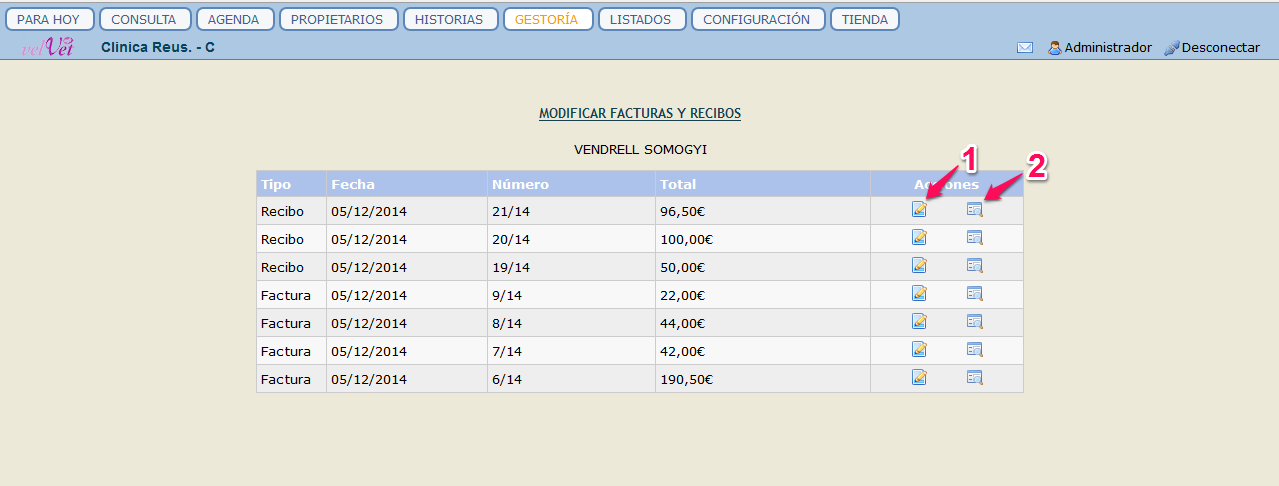Edit Factura 7/14 with the pencil icon
Viewport: 1279px width, 486px height.
[x=919, y=349]
